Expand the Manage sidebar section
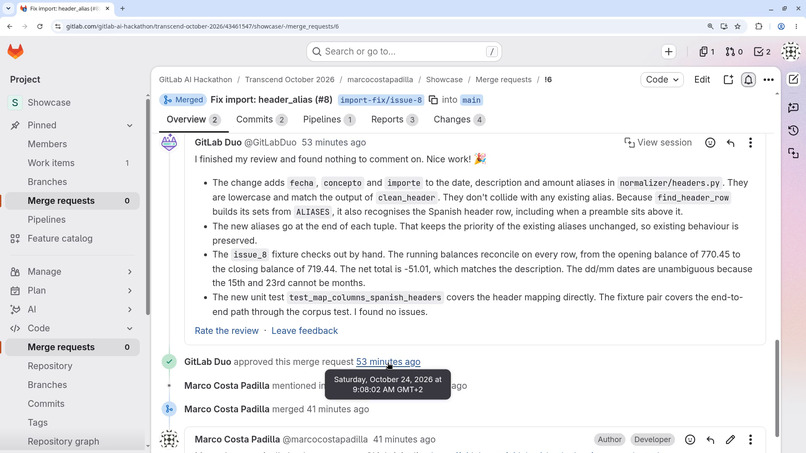The height and width of the screenshot is (453, 806). pos(130,271)
